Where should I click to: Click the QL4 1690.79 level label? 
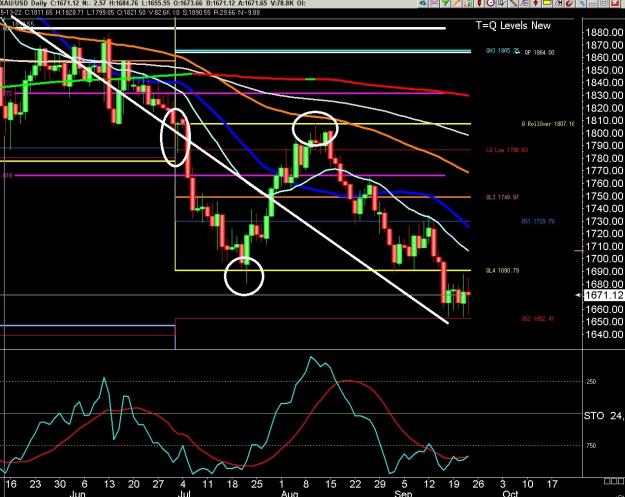coord(502,271)
